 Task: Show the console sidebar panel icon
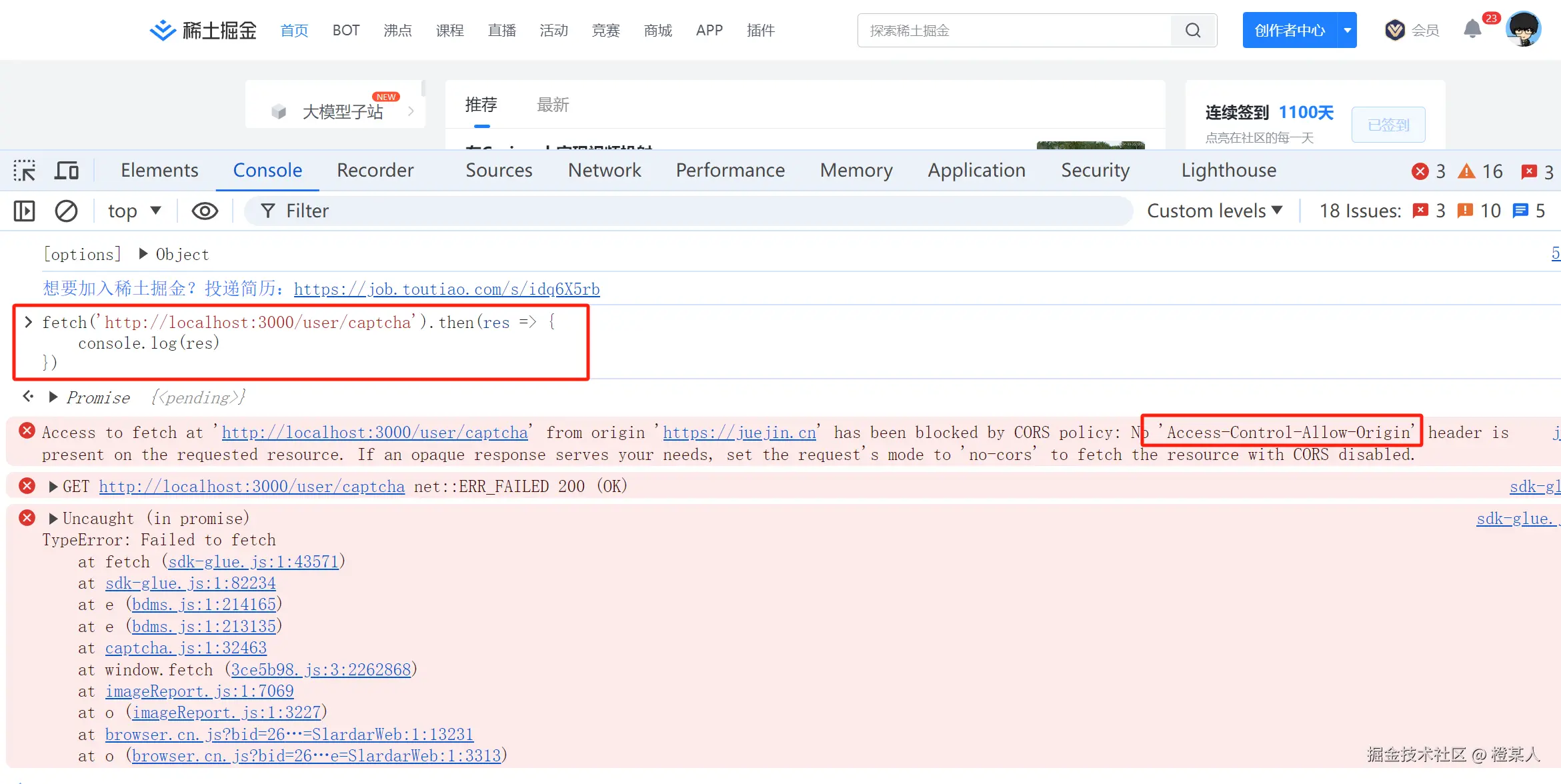tap(25, 211)
